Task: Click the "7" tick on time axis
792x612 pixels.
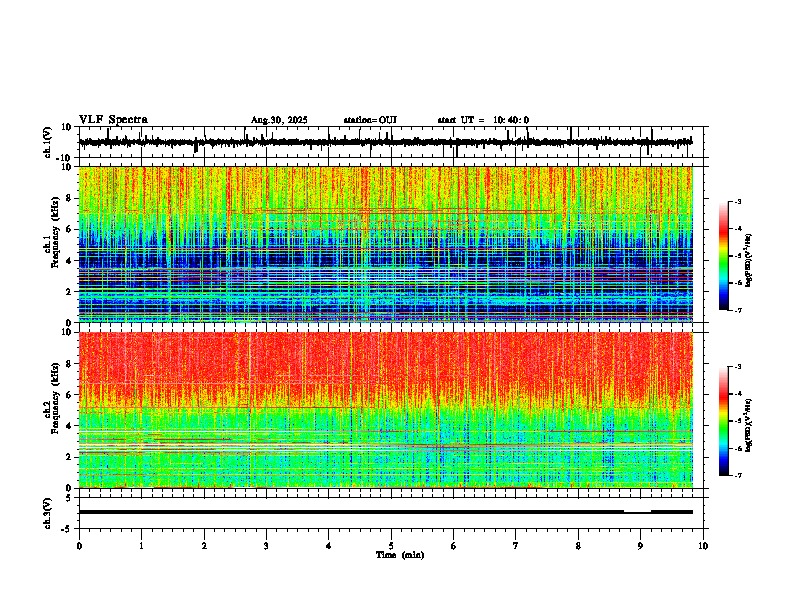Action: (x=516, y=546)
